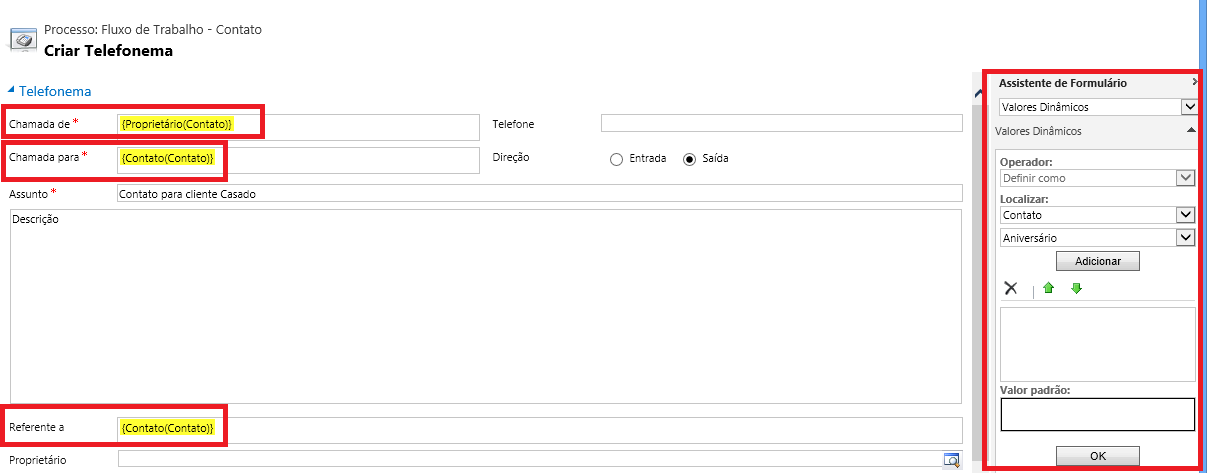Click the green move down arrow
The height and width of the screenshot is (473, 1207).
1076,288
